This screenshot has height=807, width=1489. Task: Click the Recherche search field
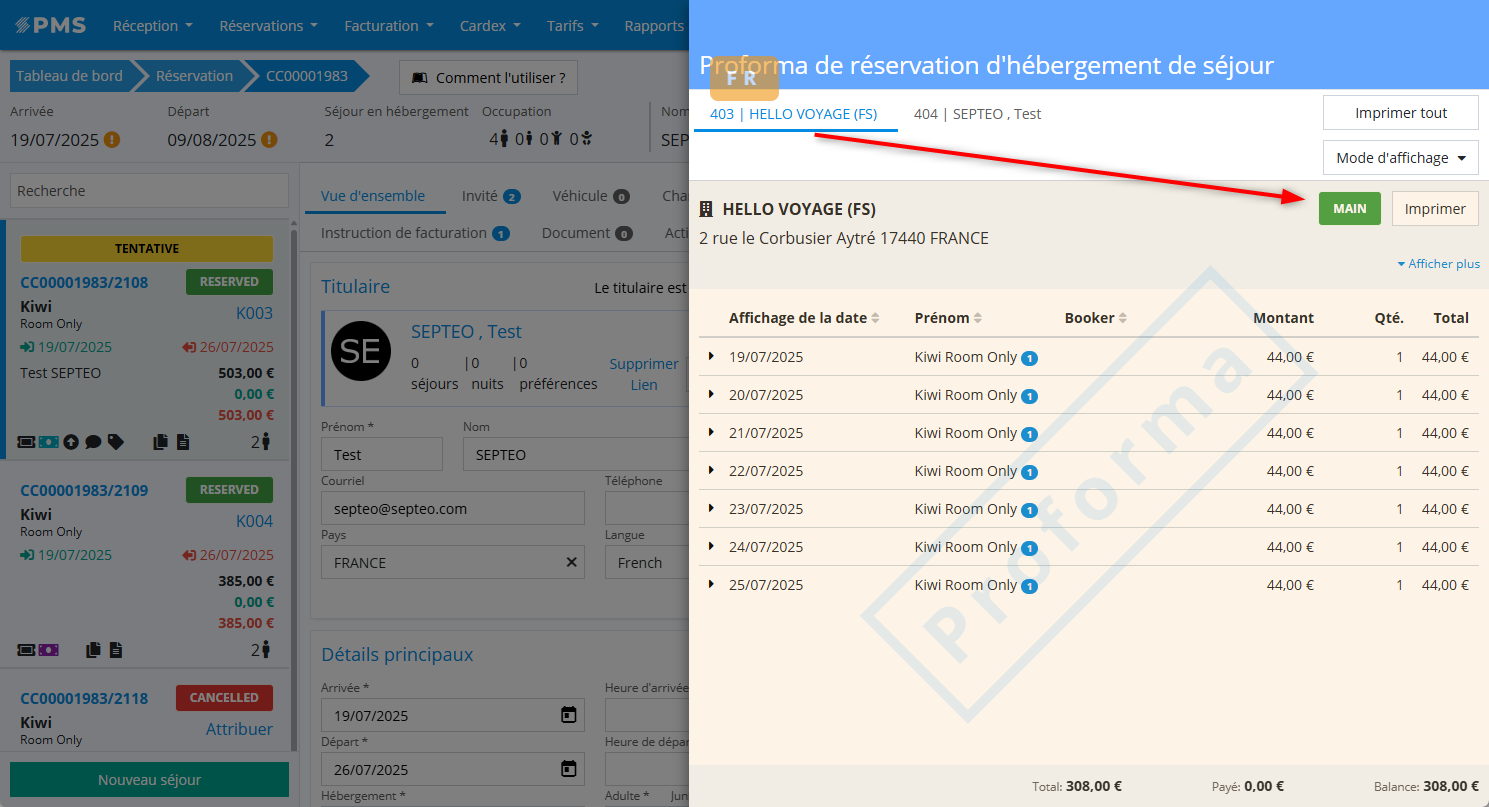149,191
